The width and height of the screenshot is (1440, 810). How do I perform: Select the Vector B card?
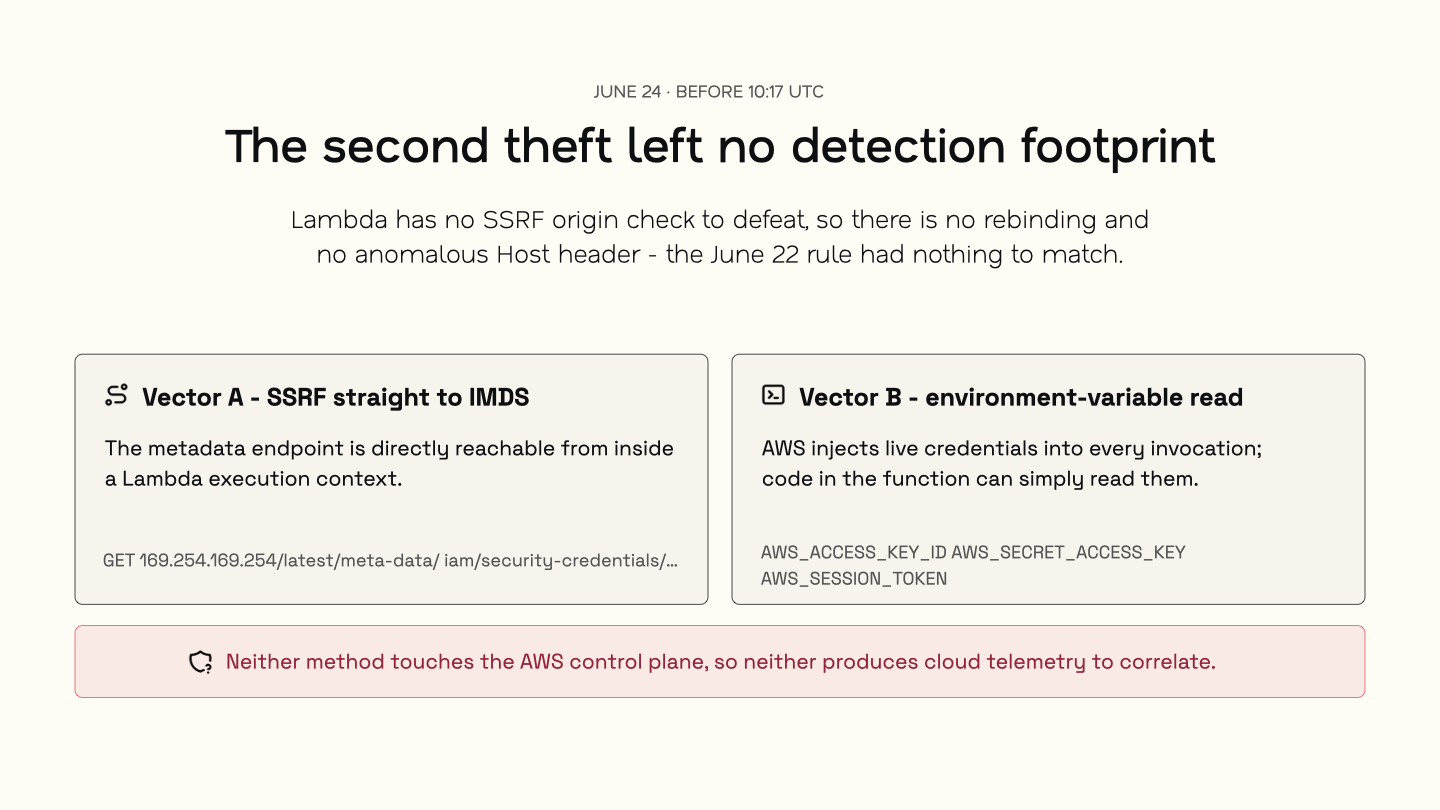click(x=1048, y=479)
